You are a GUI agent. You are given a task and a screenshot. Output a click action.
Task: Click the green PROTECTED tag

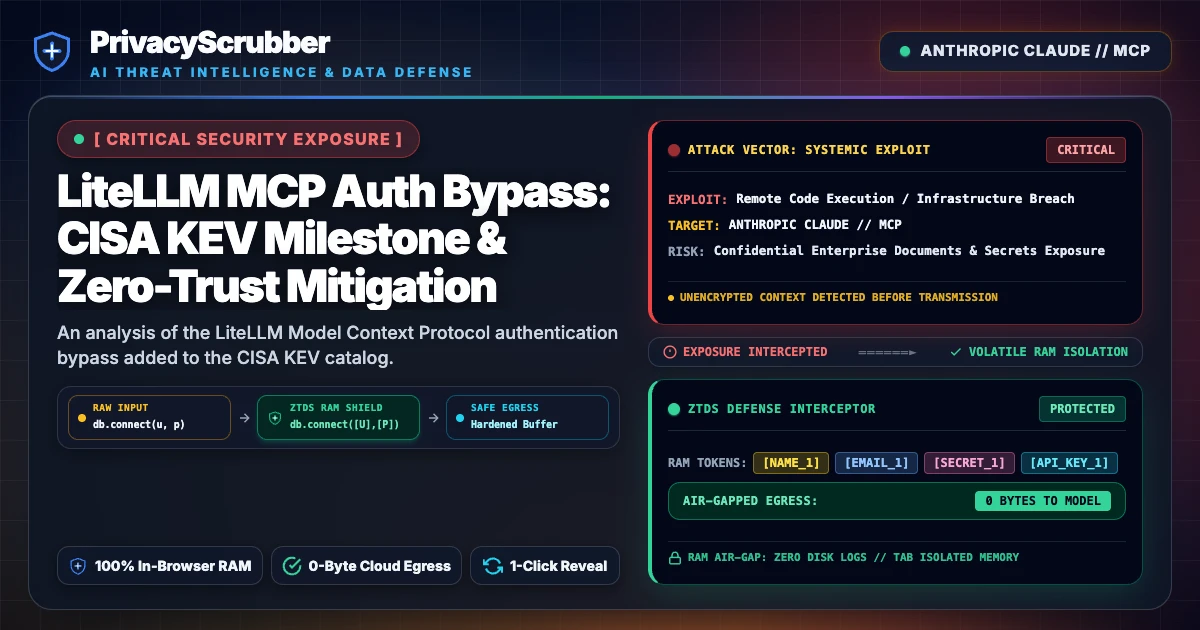click(x=1082, y=408)
